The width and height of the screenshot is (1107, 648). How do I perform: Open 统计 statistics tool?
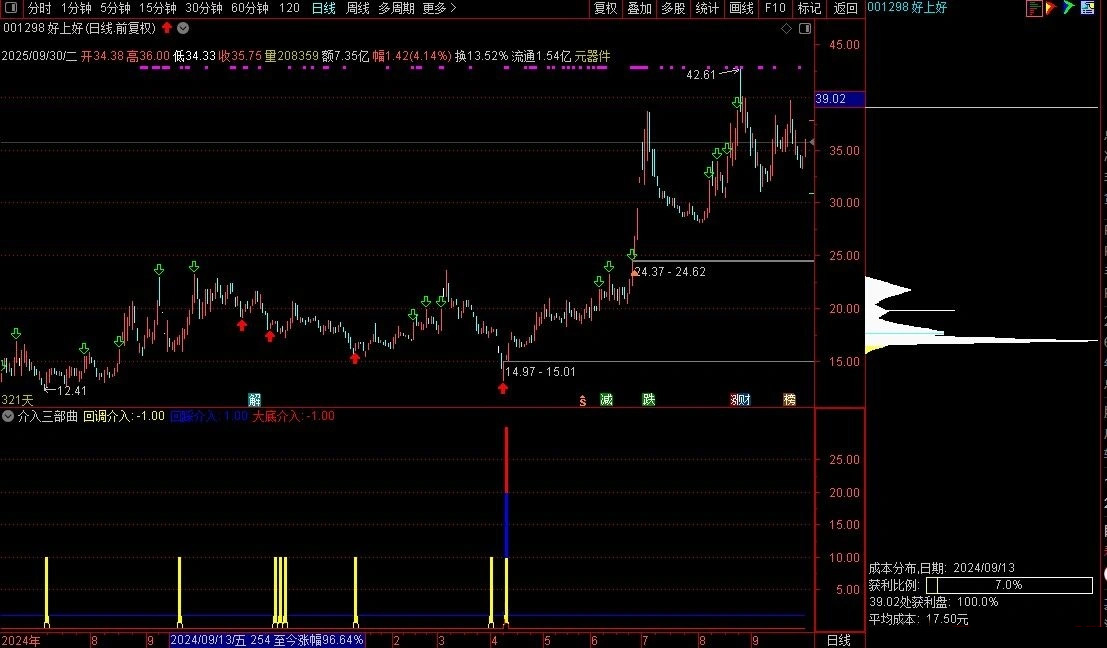[x=707, y=8]
